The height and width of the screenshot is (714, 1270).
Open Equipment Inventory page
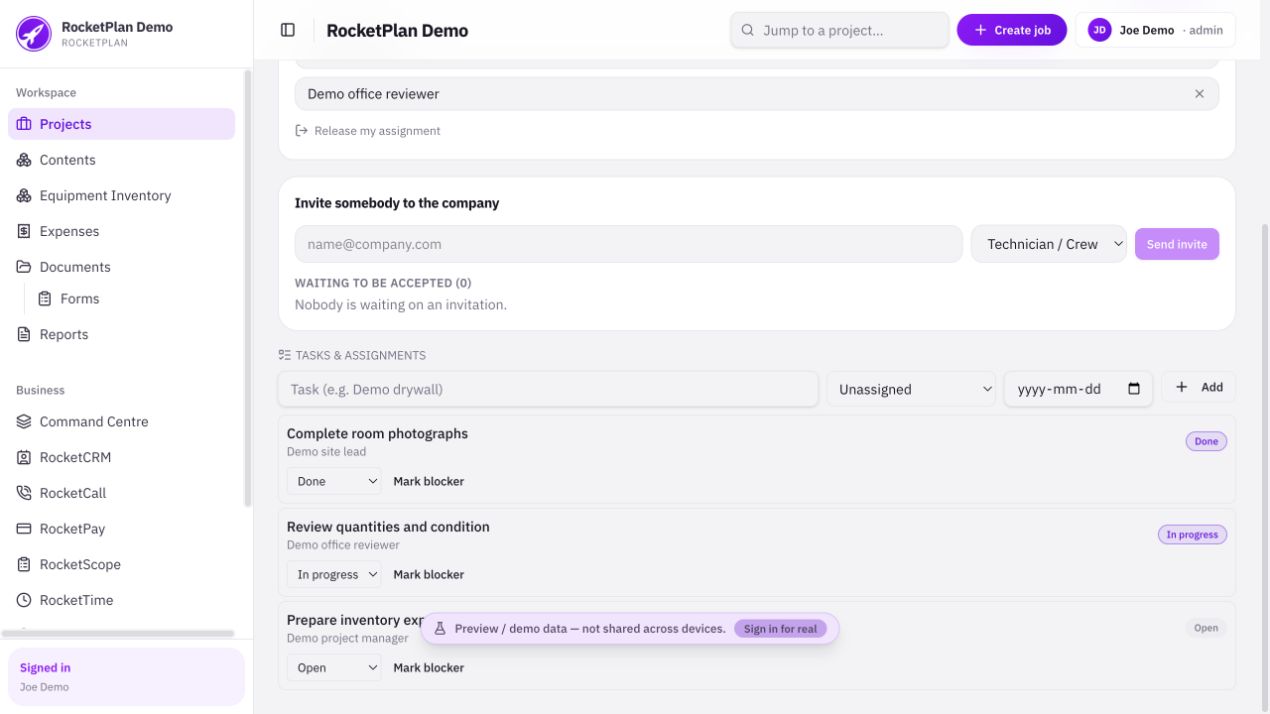pyautogui.click(x=121, y=196)
